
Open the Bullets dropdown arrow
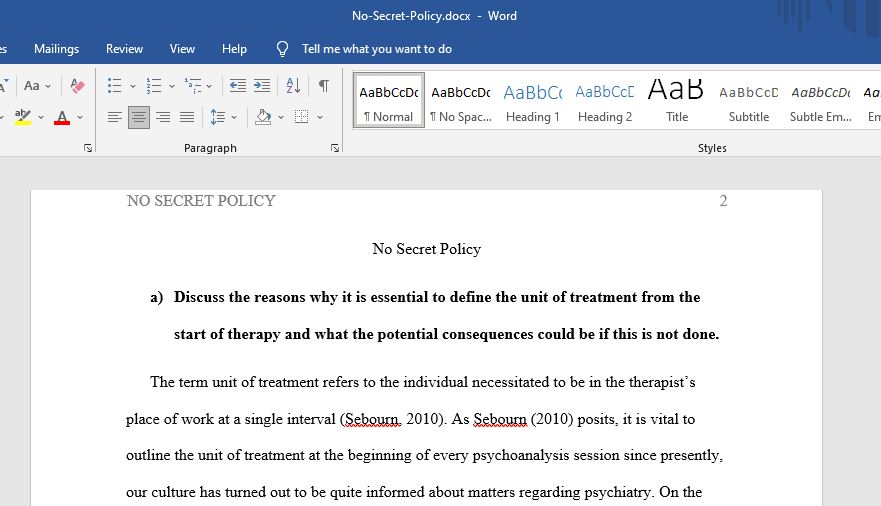tap(133, 86)
